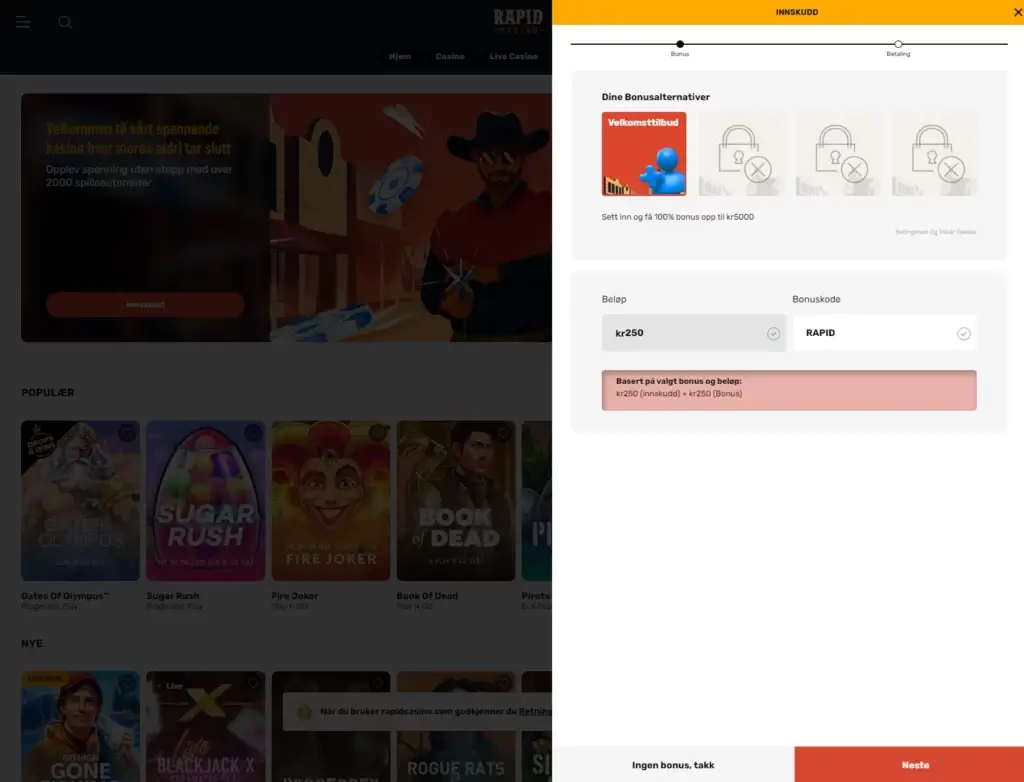
Task: Open the Book Of Dead game tile
Action: [456, 500]
